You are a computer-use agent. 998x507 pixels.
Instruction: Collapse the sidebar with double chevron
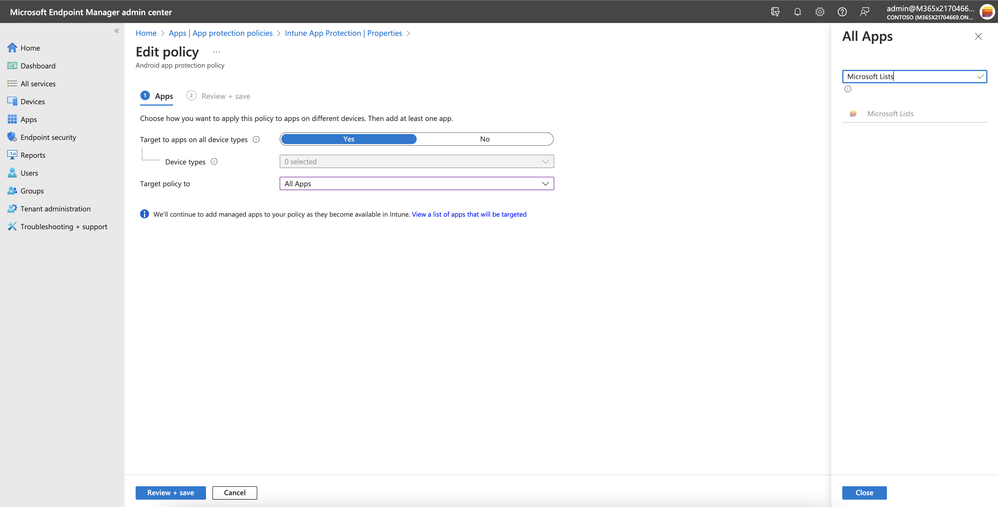(x=116, y=31)
